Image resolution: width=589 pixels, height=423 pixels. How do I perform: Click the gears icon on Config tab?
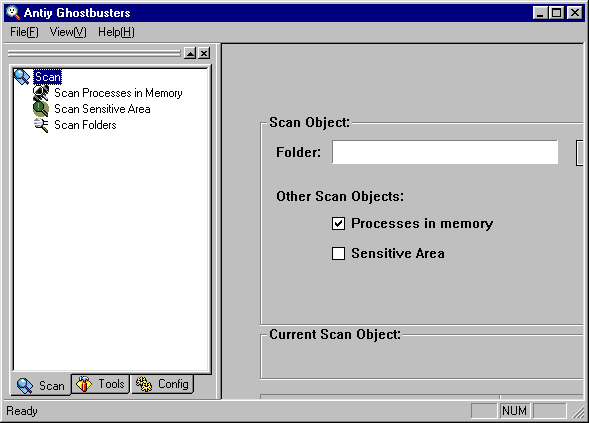tap(143, 384)
